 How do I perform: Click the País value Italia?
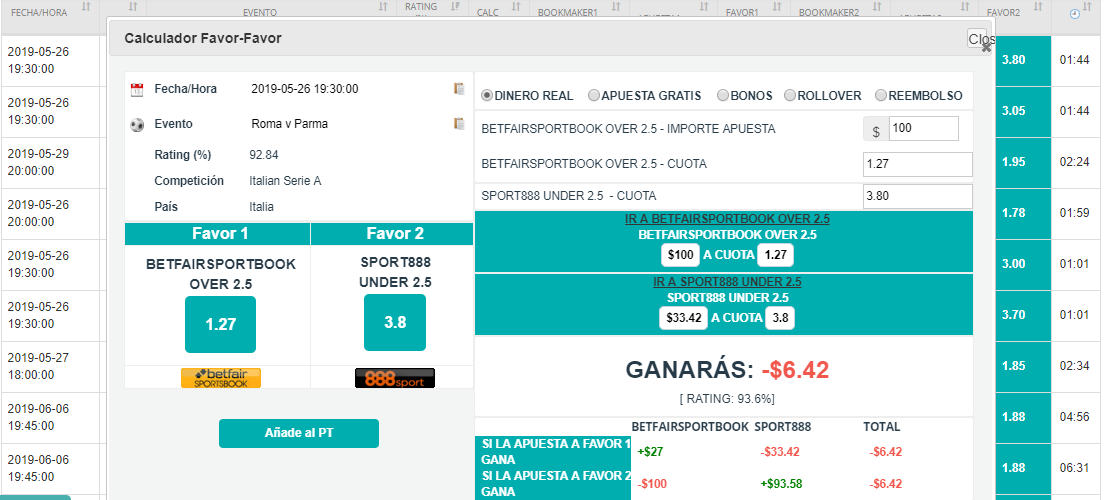point(261,207)
